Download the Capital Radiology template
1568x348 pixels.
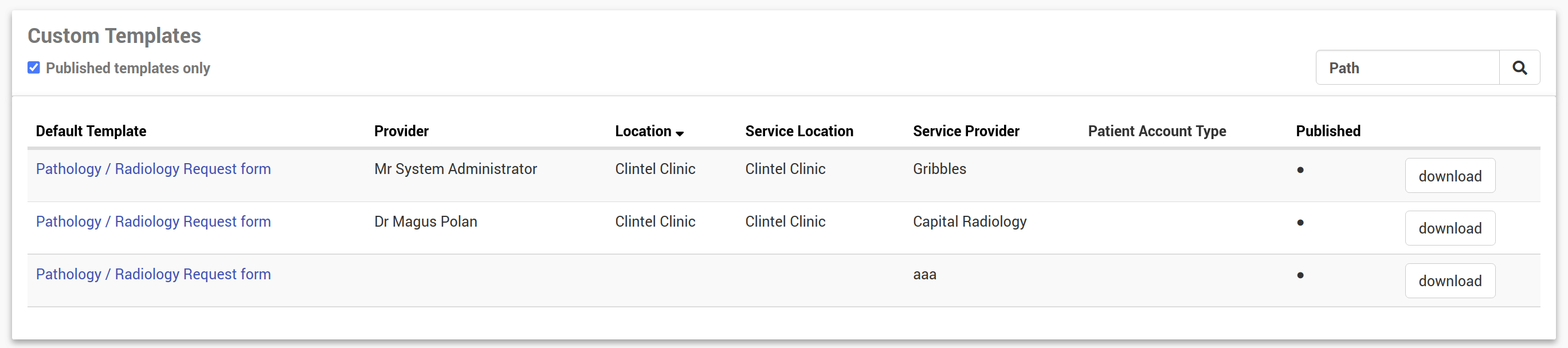click(1449, 228)
